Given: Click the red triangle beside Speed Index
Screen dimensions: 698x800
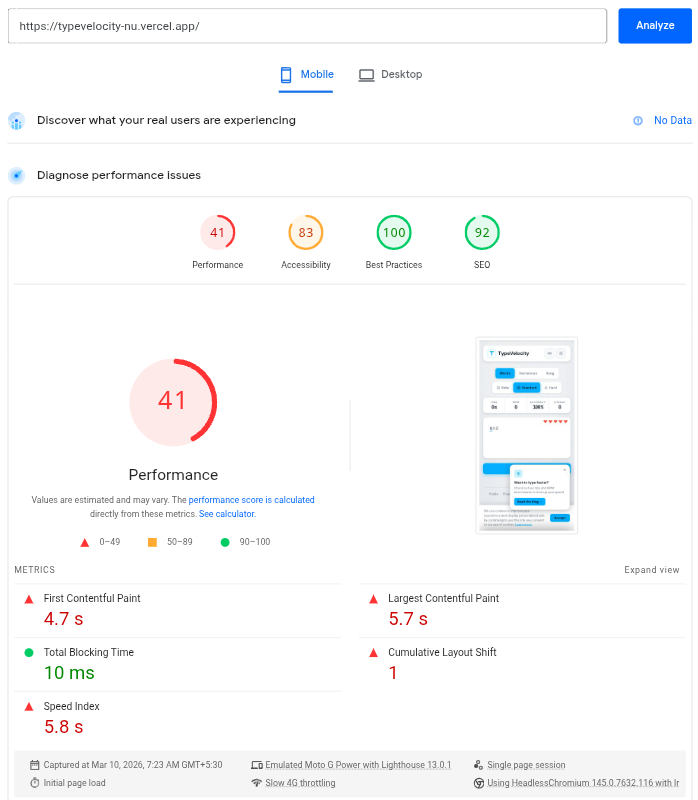Looking at the screenshot, I should (x=29, y=707).
